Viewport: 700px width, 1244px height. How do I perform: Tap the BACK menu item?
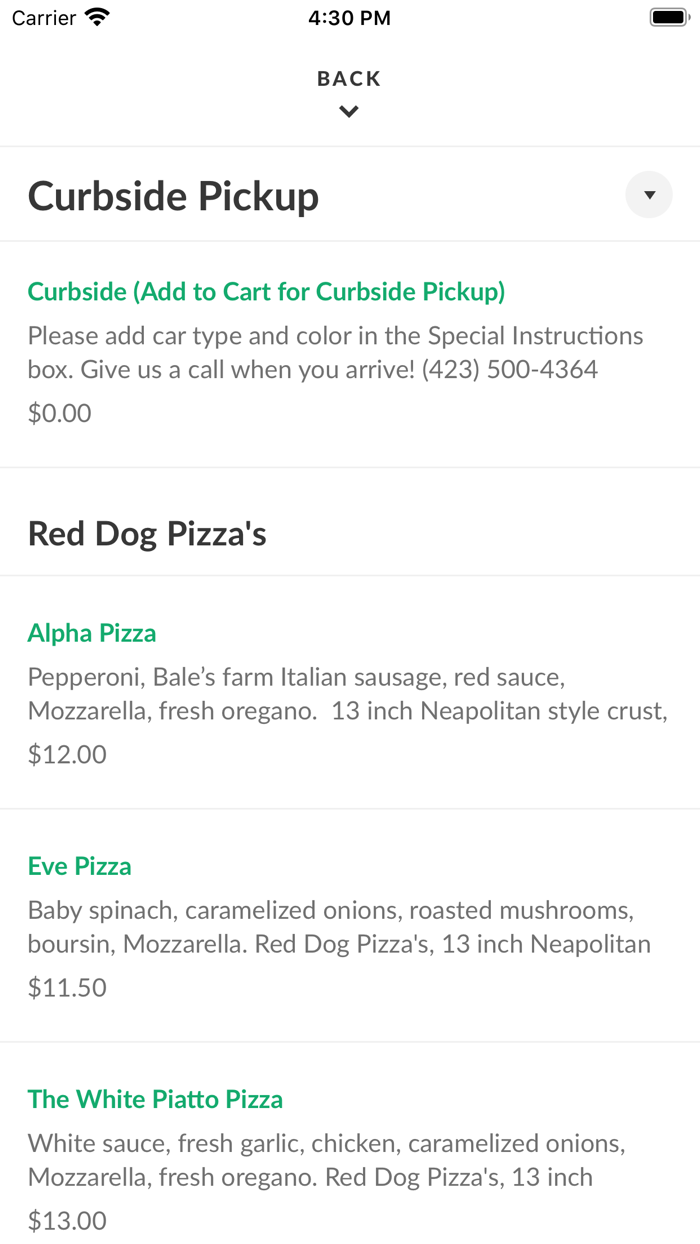coord(348,78)
